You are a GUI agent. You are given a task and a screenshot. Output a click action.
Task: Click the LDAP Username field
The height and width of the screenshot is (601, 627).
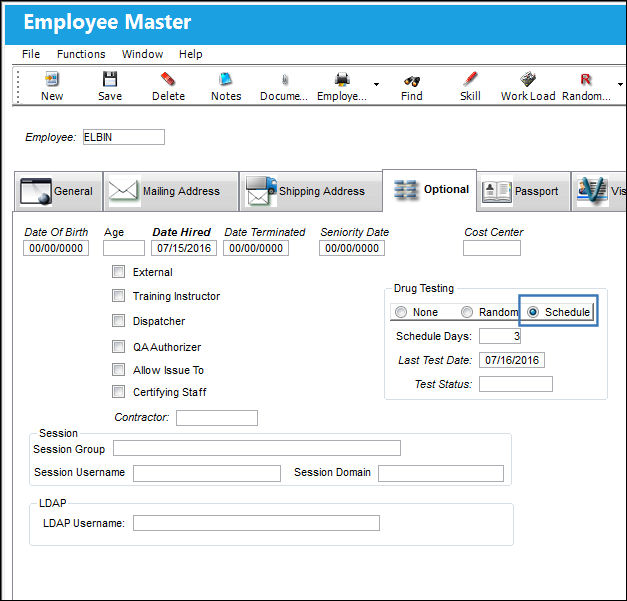click(256, 523)
